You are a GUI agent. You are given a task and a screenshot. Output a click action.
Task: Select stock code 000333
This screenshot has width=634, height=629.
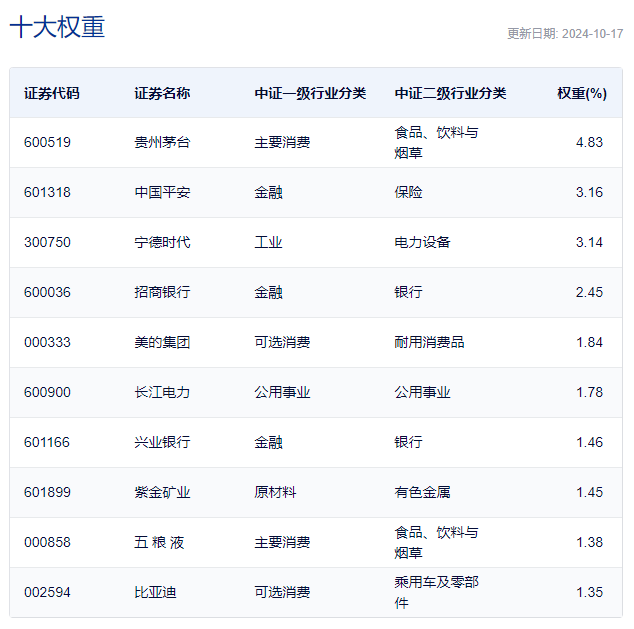[47, 342]
